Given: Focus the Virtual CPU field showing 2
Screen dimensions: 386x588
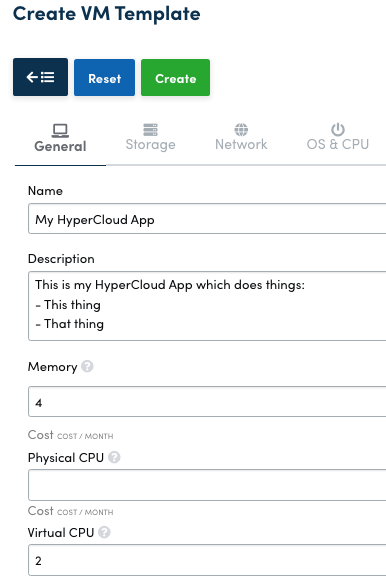Looking at the screenshot, I should pyautogui.click(x=207, y=560).
